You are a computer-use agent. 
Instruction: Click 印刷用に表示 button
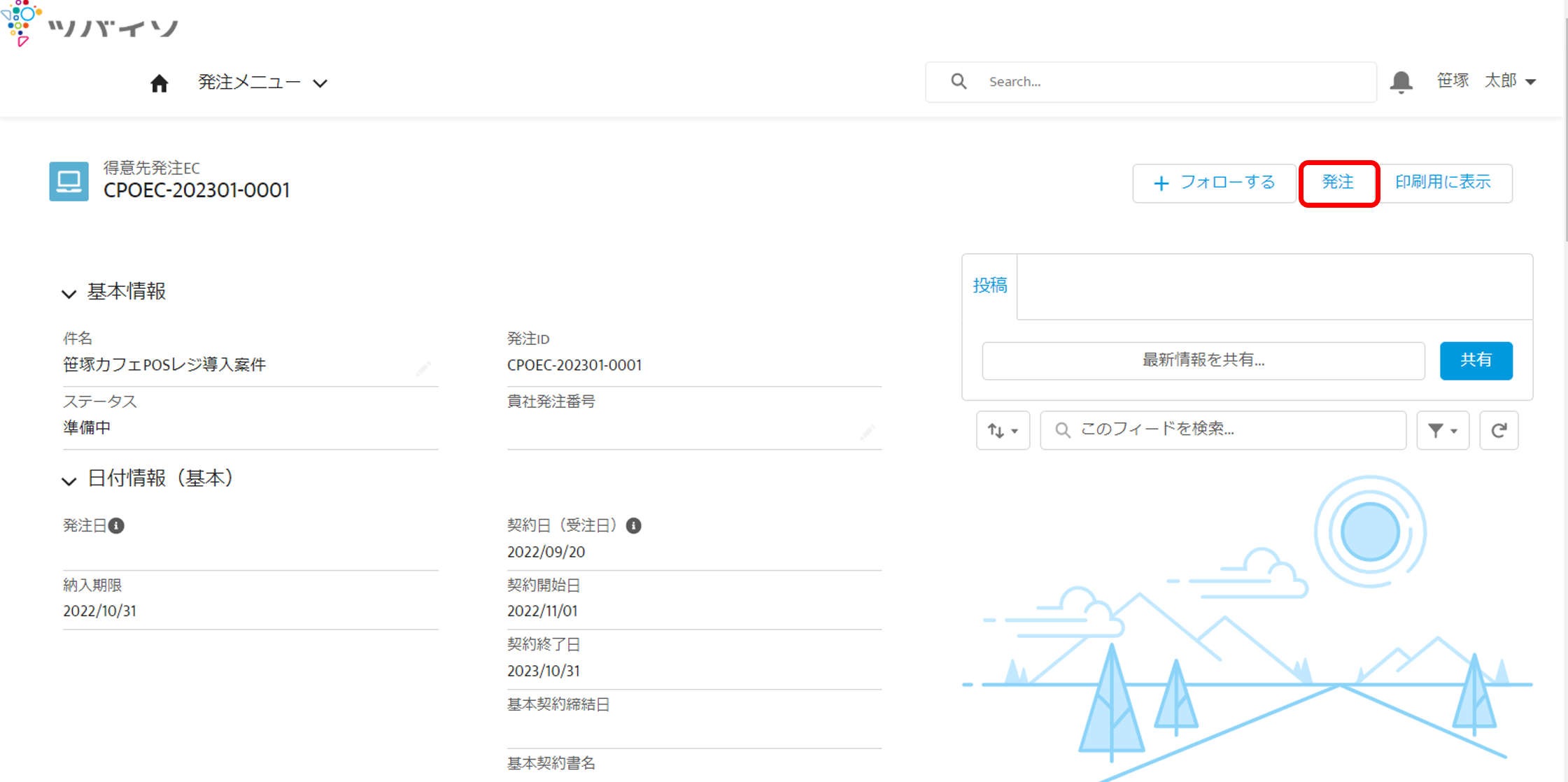1443,183
